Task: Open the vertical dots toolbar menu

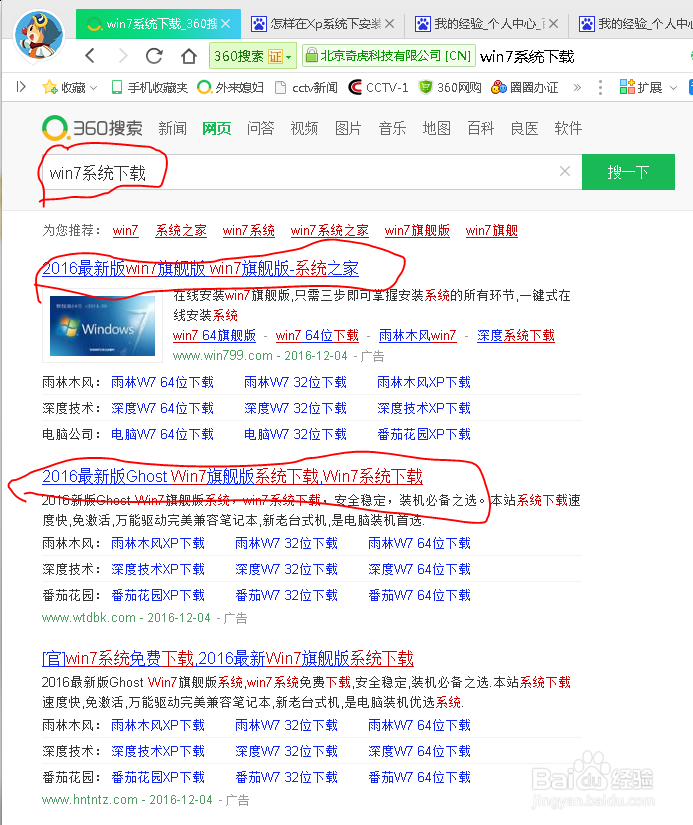Action: [x=600, y=87]
